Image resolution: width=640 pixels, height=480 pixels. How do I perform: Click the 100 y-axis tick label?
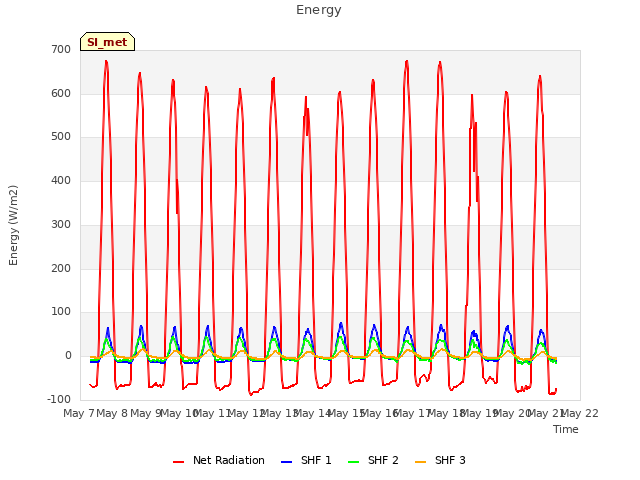pos(61,312)
